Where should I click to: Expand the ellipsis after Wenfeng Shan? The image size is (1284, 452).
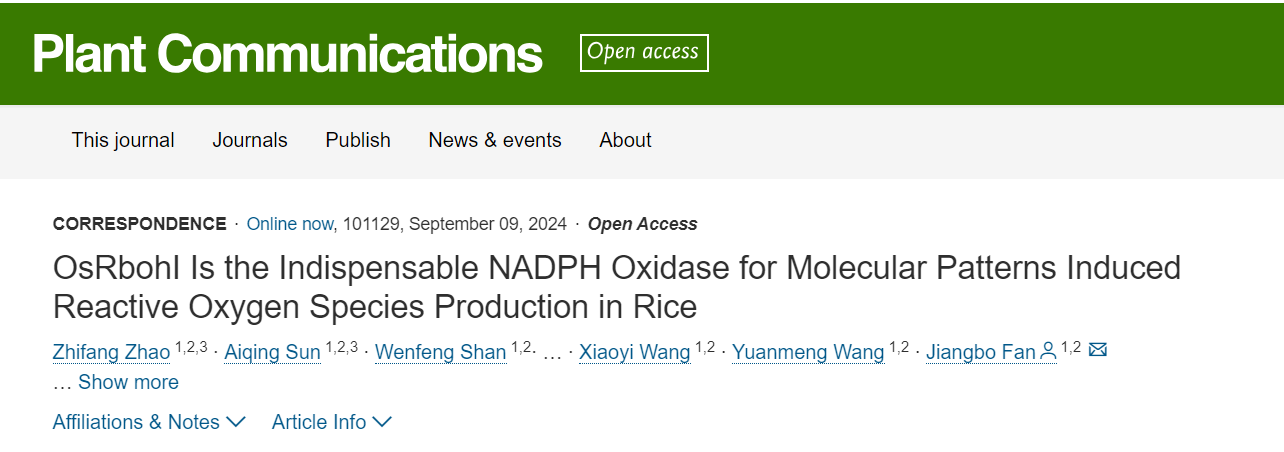tap(552, 353)
